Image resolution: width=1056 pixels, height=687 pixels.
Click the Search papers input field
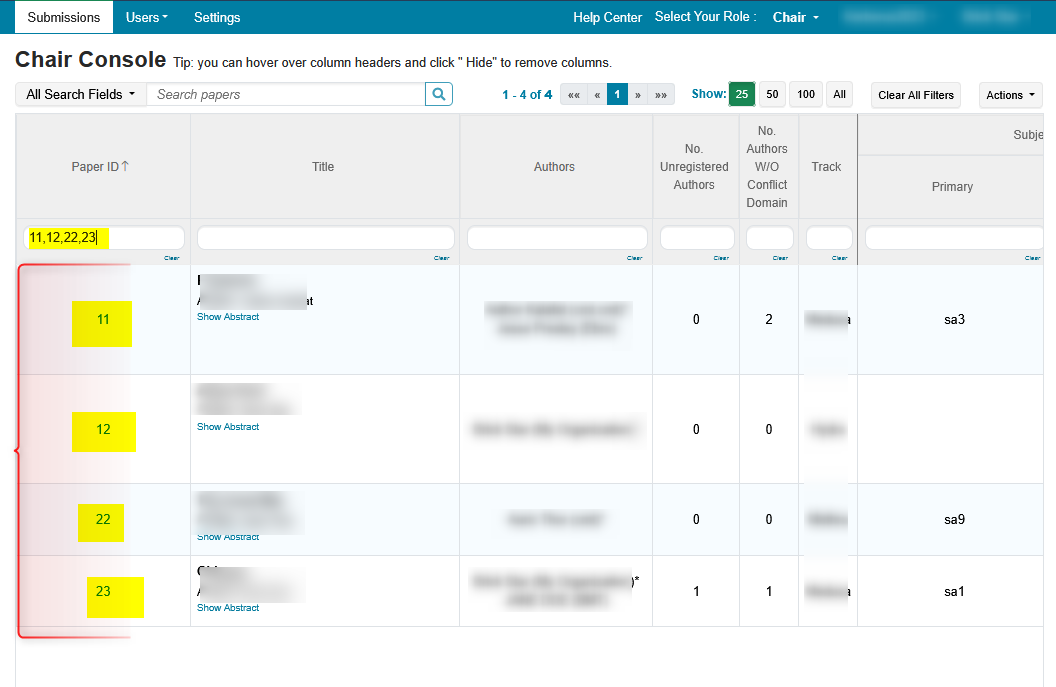click(286, 94)
